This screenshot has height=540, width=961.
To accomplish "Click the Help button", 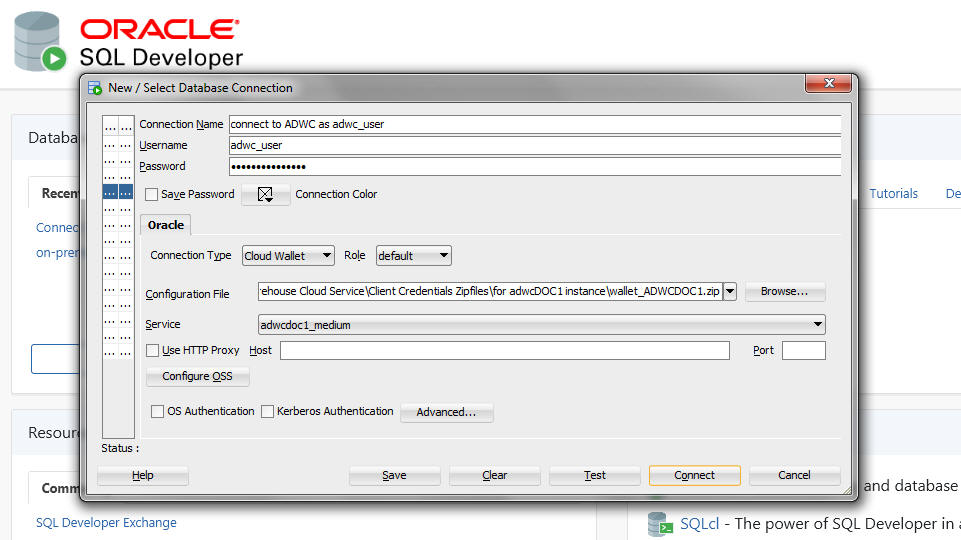I will (x=143, y=475).
